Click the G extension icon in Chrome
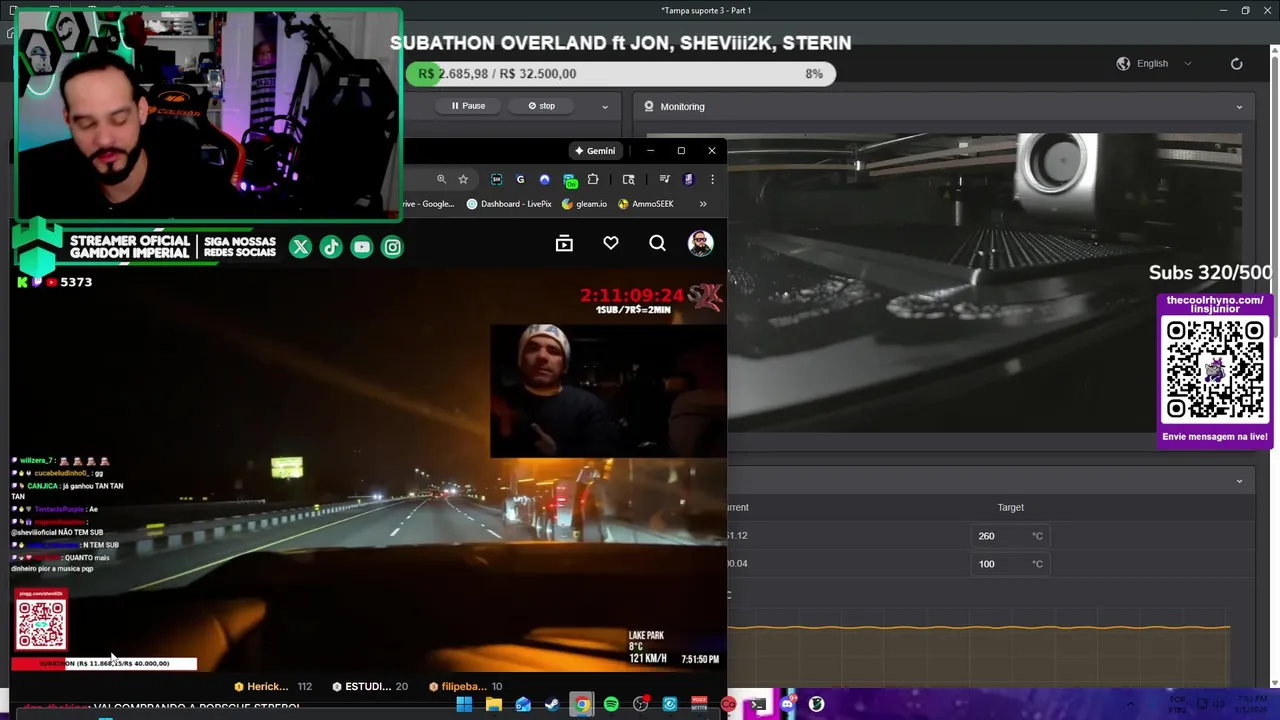1280x720 pixels. tap(520, 179)
